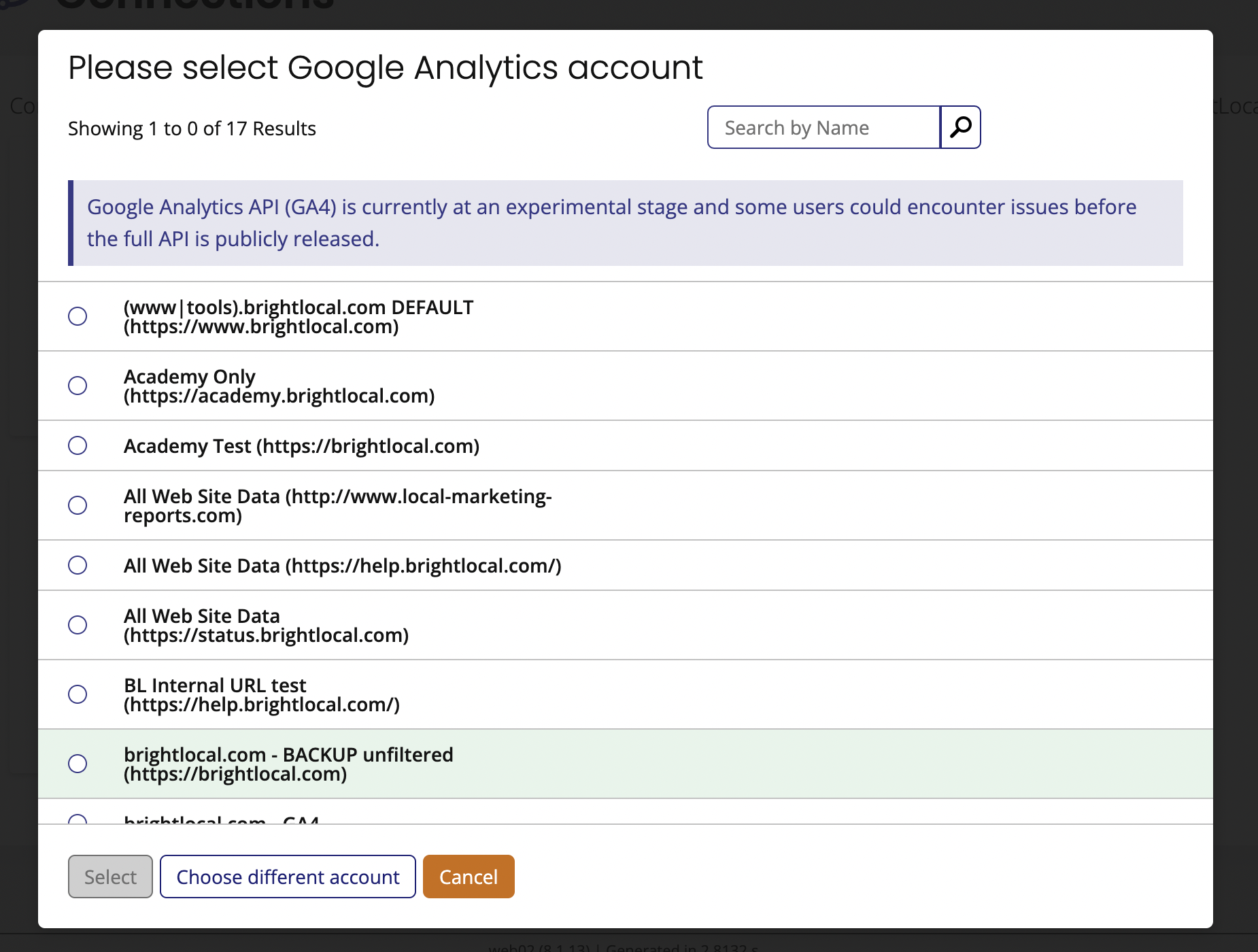
Task: Click the magnifier search icon button
Action: 960,127
